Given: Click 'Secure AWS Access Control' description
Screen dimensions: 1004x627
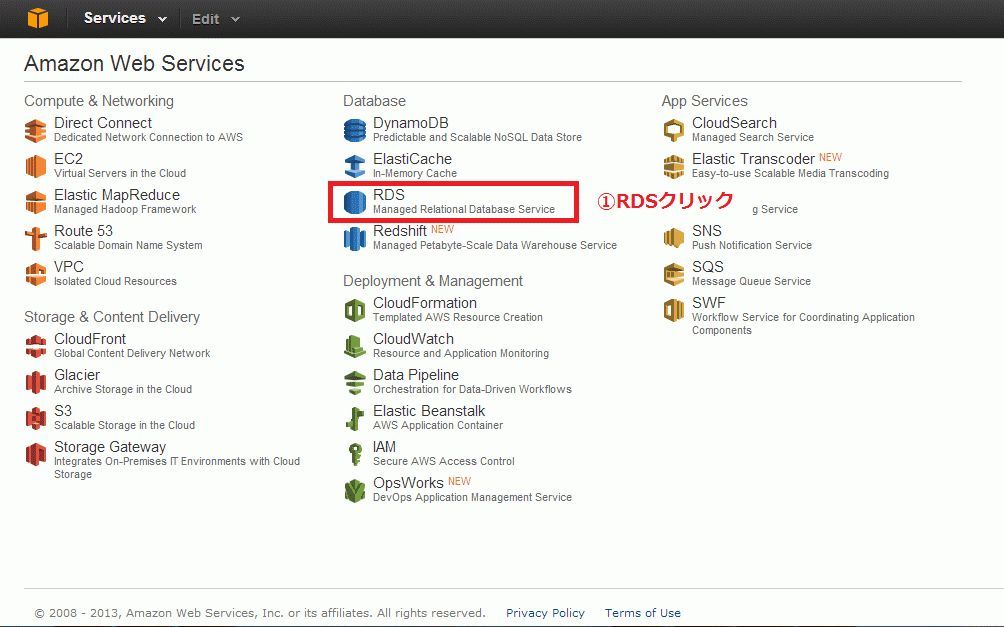Looking at the screenshot, I should pyautogui.click(x=444, y=461).
